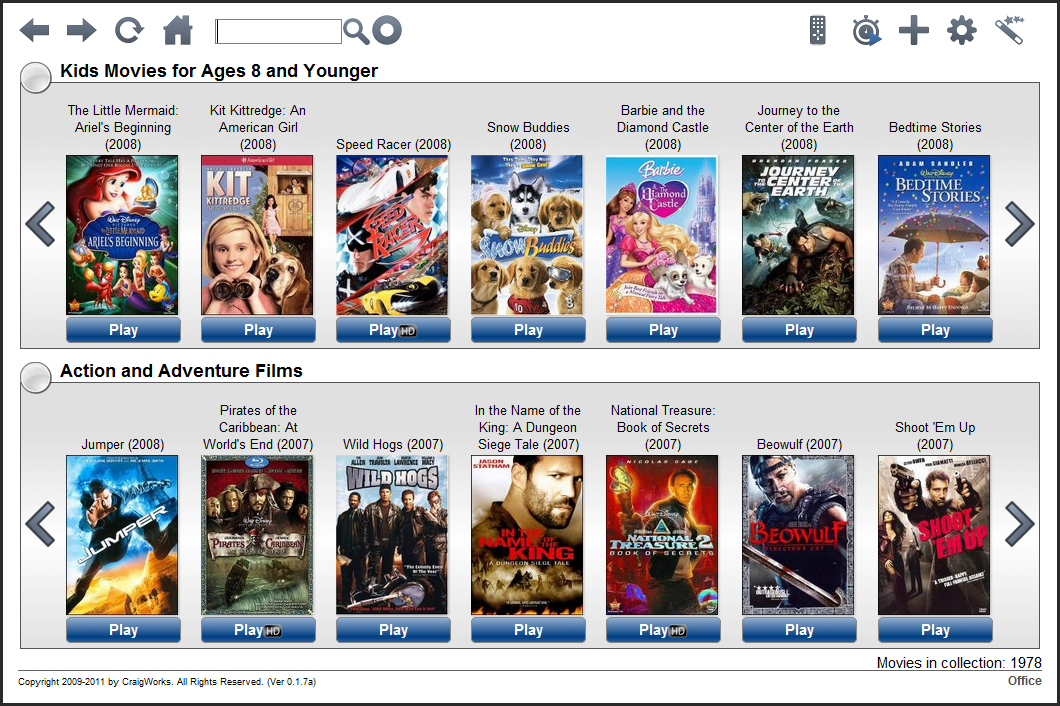Click the magnifying glass search icon
The width and height of the screenshot is (1060, 706).
coord(356,31)
